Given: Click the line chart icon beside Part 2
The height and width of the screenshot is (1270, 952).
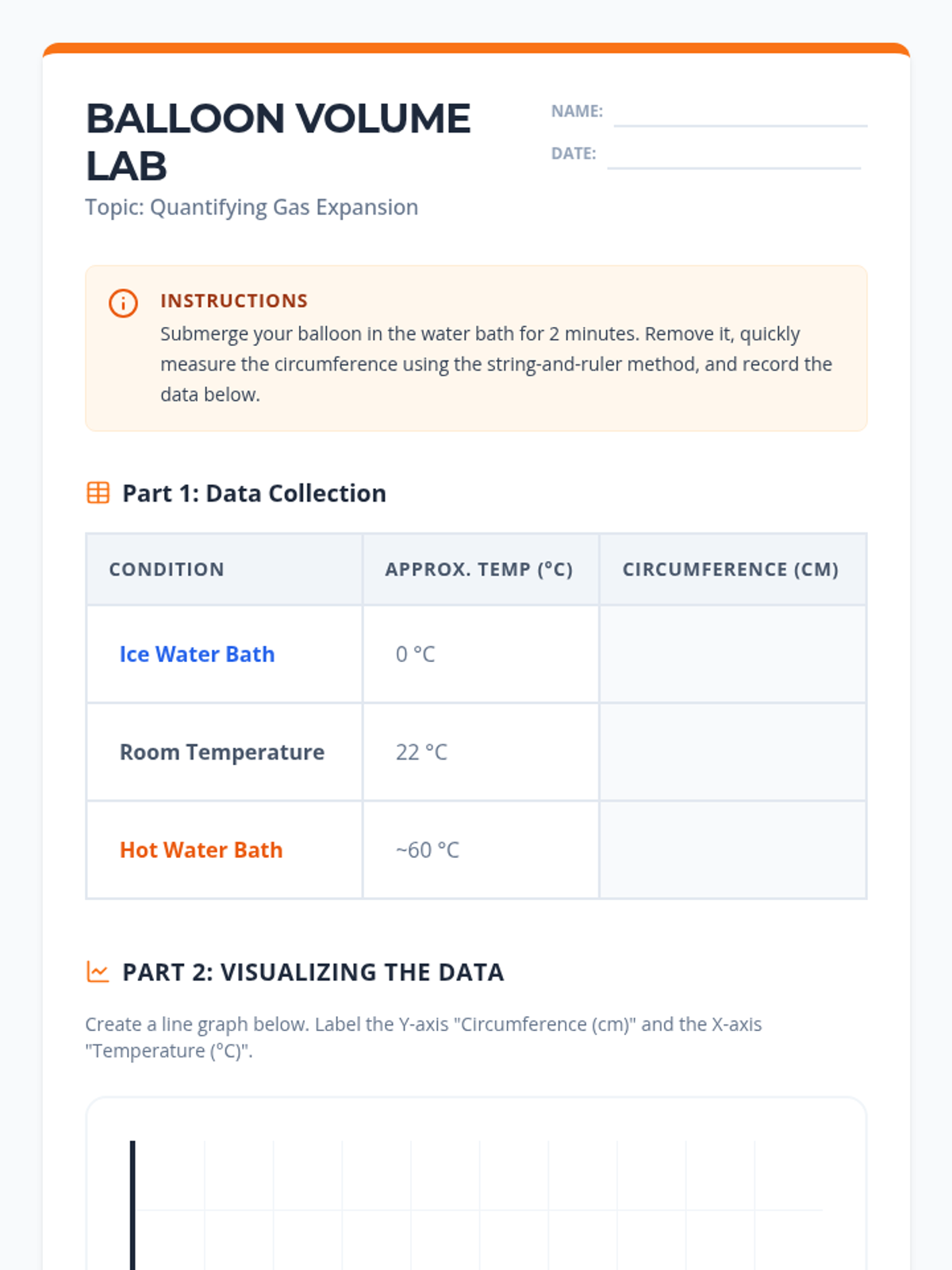Looking at the screenshot, I should (x=98, y=972).
